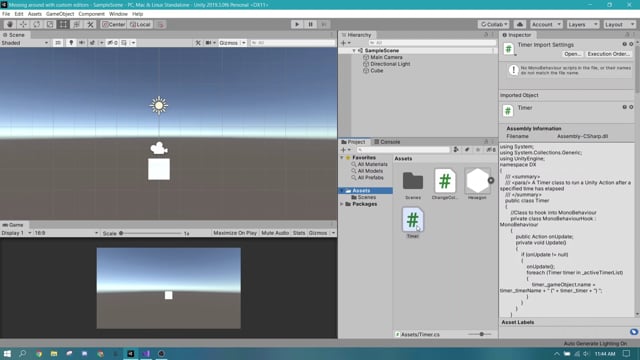Toggle Maximize On Play

click(x=235, y=233)
